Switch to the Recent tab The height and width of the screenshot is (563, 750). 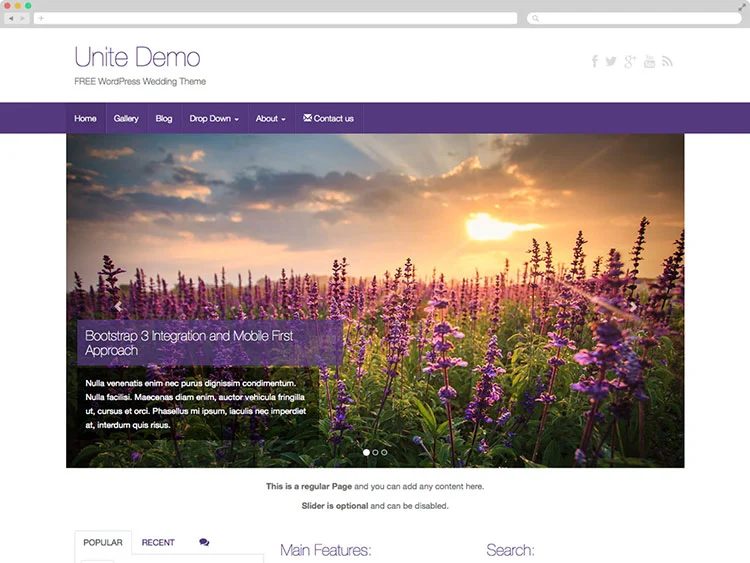click(158, 542)
